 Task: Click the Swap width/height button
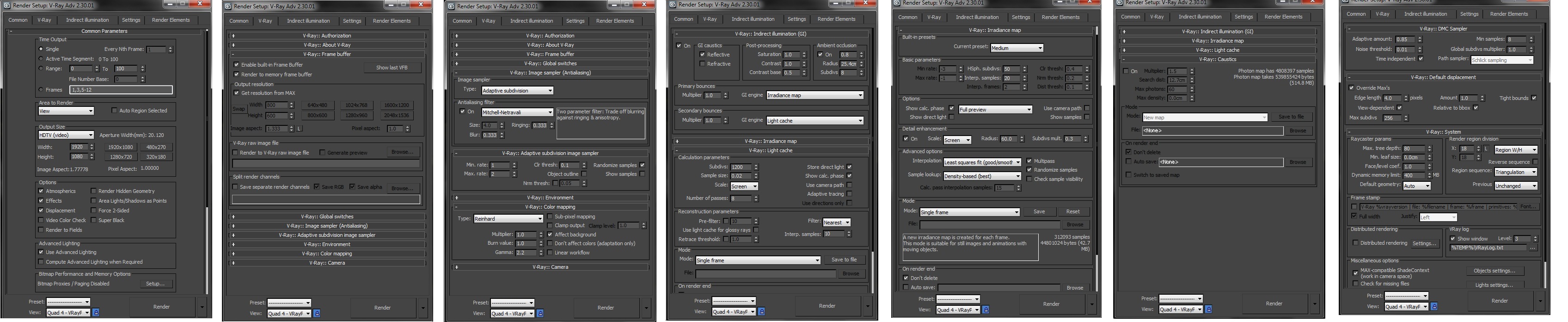238,110
